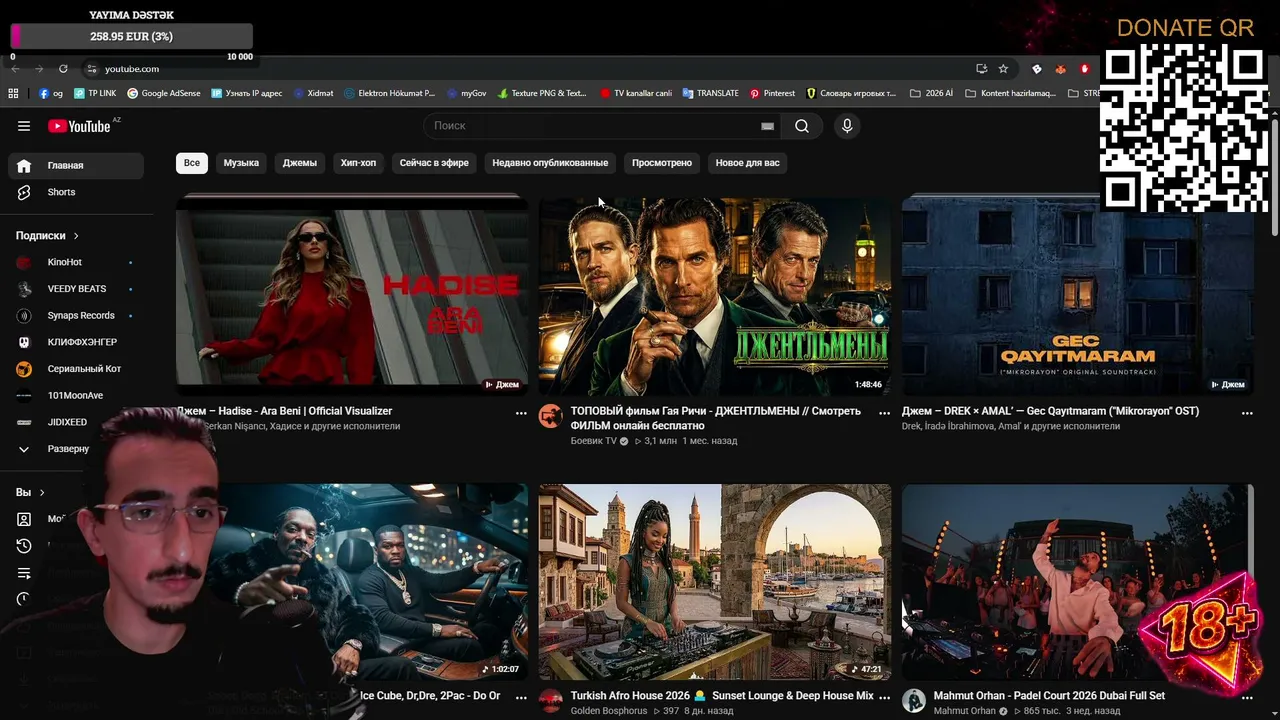Open the VEEDY BEATS channel subscription
Image resolution: width=1280 pixels, height=720 pixels.
[x=76, y=289]
